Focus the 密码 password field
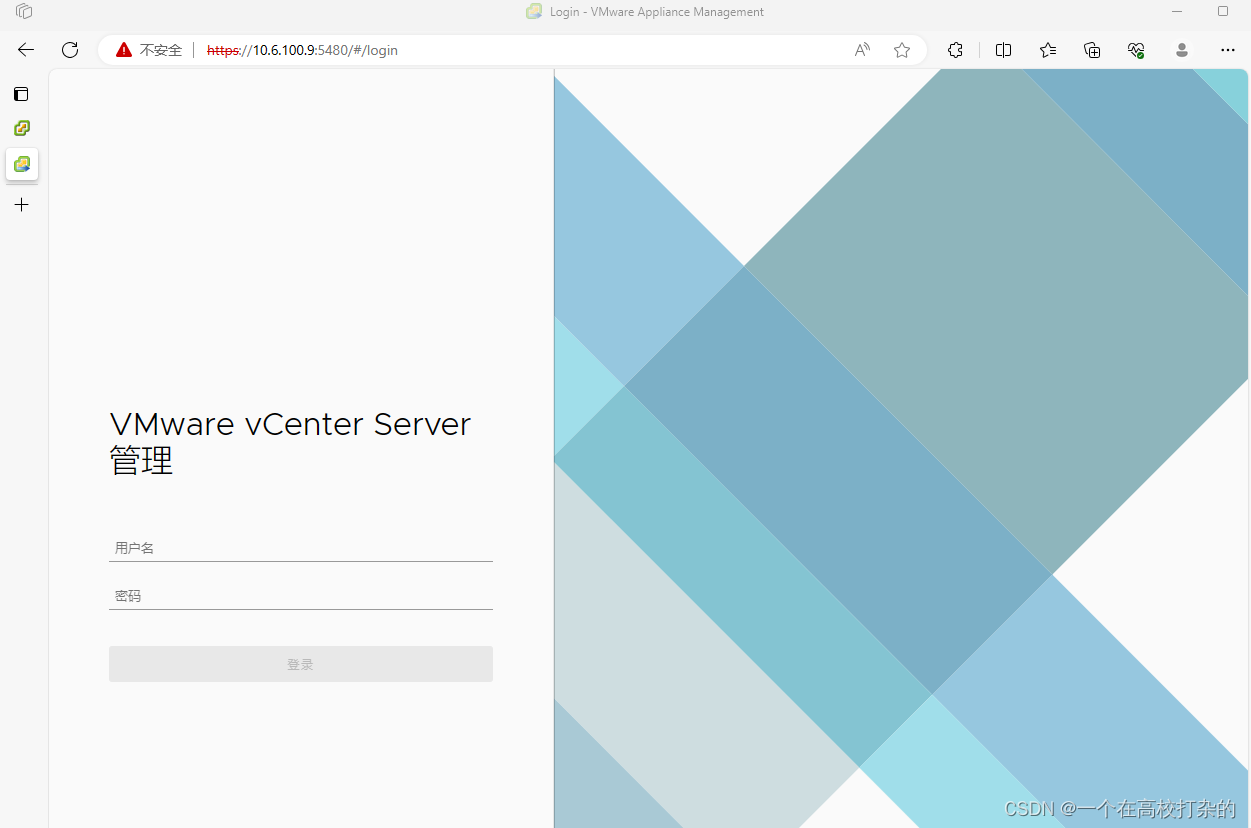The height and width of the screenshot is (828, 1251). 301,596
